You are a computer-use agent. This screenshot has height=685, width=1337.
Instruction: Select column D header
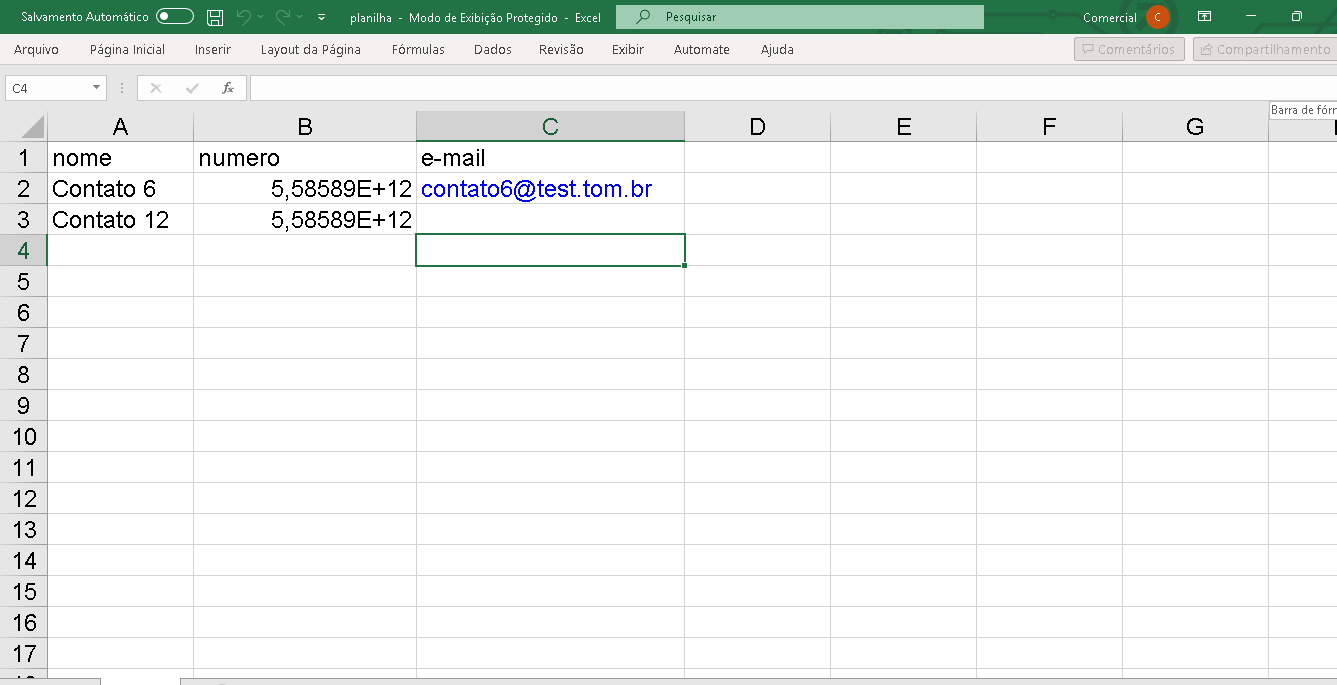pos(757,126)
